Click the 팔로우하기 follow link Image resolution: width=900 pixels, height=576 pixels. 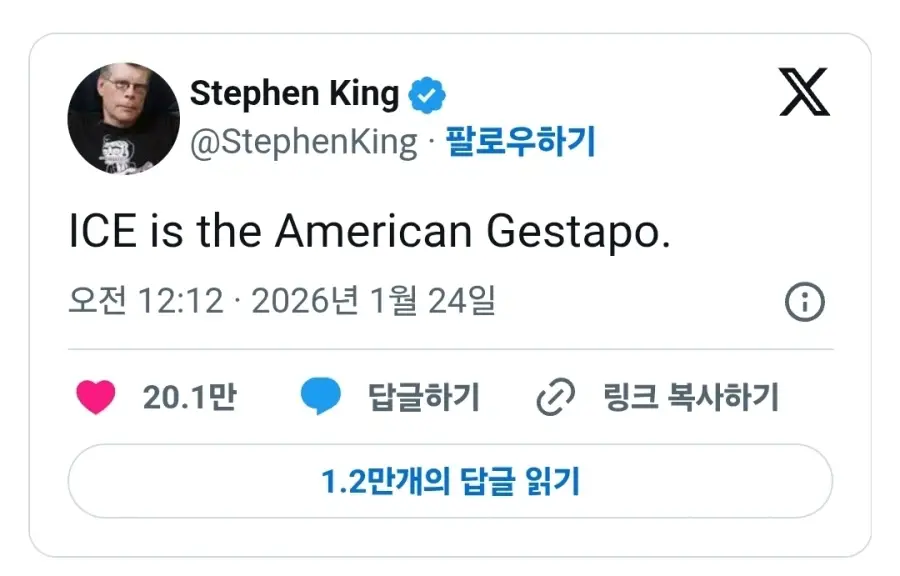pos(520,142)
